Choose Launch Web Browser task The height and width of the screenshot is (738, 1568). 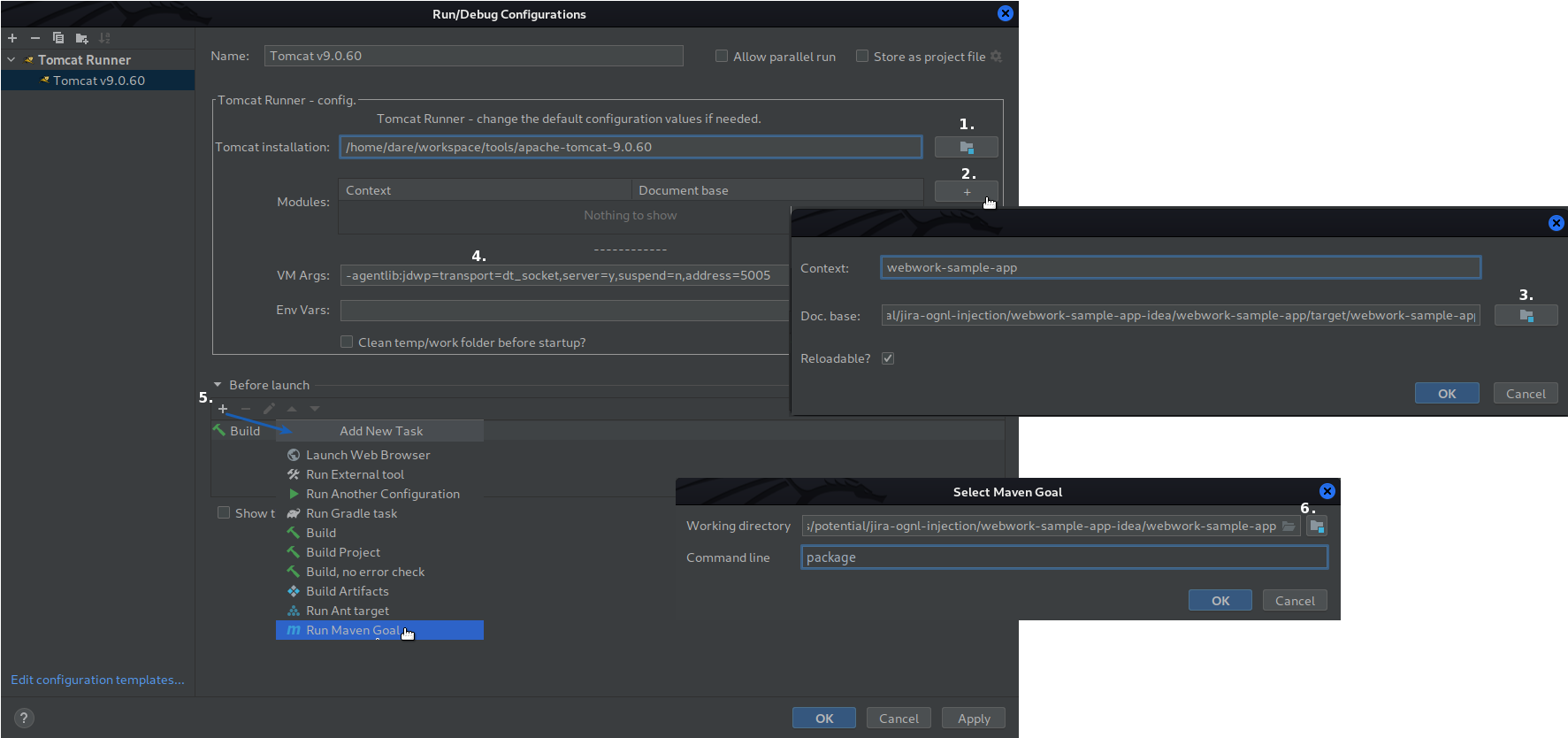(x=379, y=455)
